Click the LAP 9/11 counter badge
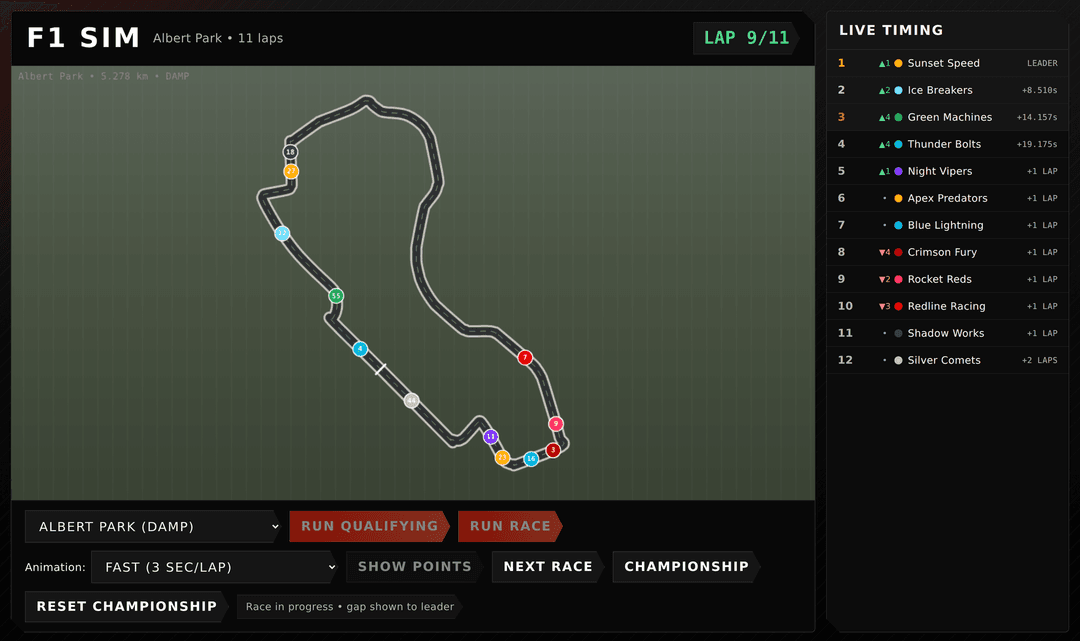This screenshot has width=1080, height=641. [x=746, y=38]
